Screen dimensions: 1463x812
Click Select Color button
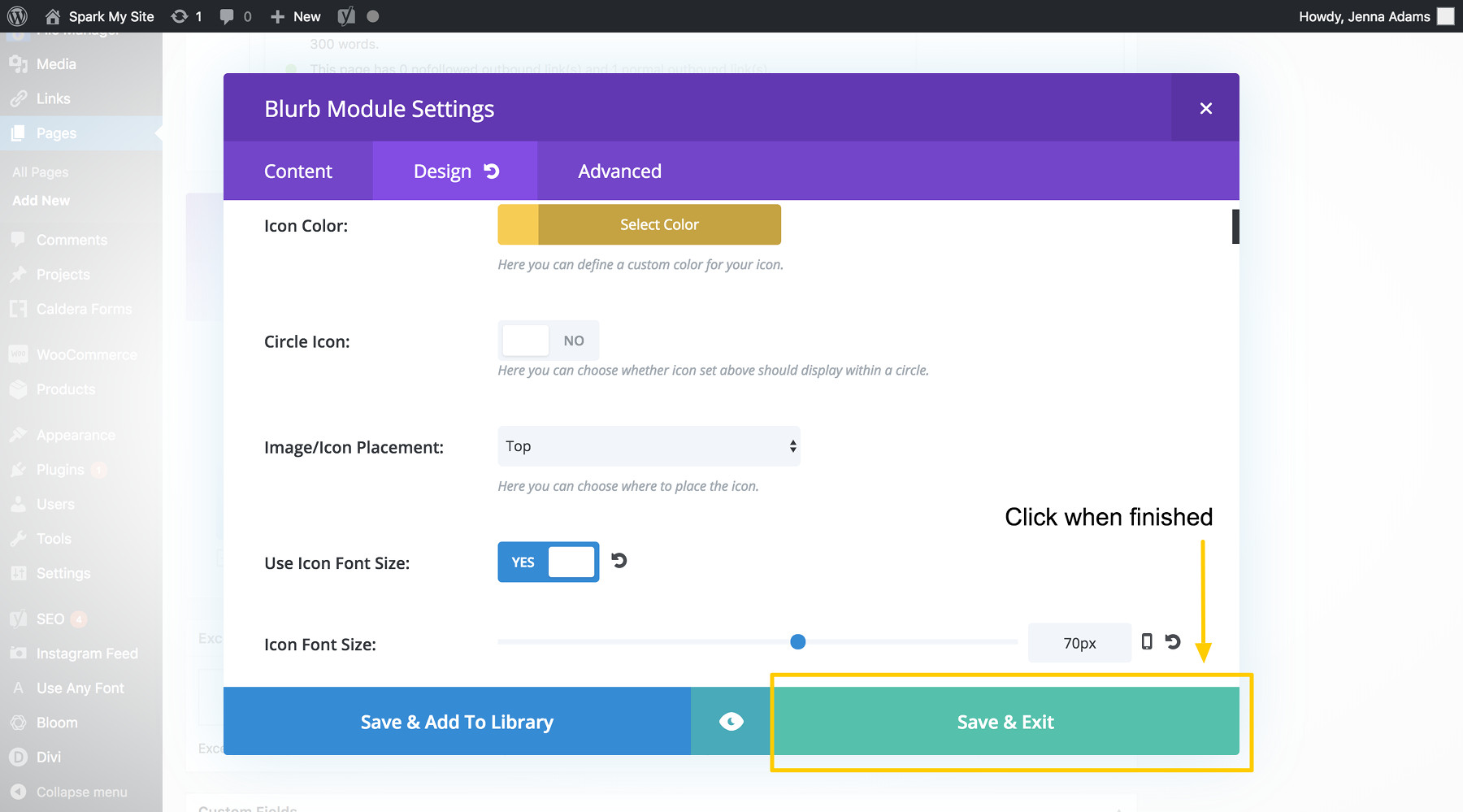(x=659, y=224)
